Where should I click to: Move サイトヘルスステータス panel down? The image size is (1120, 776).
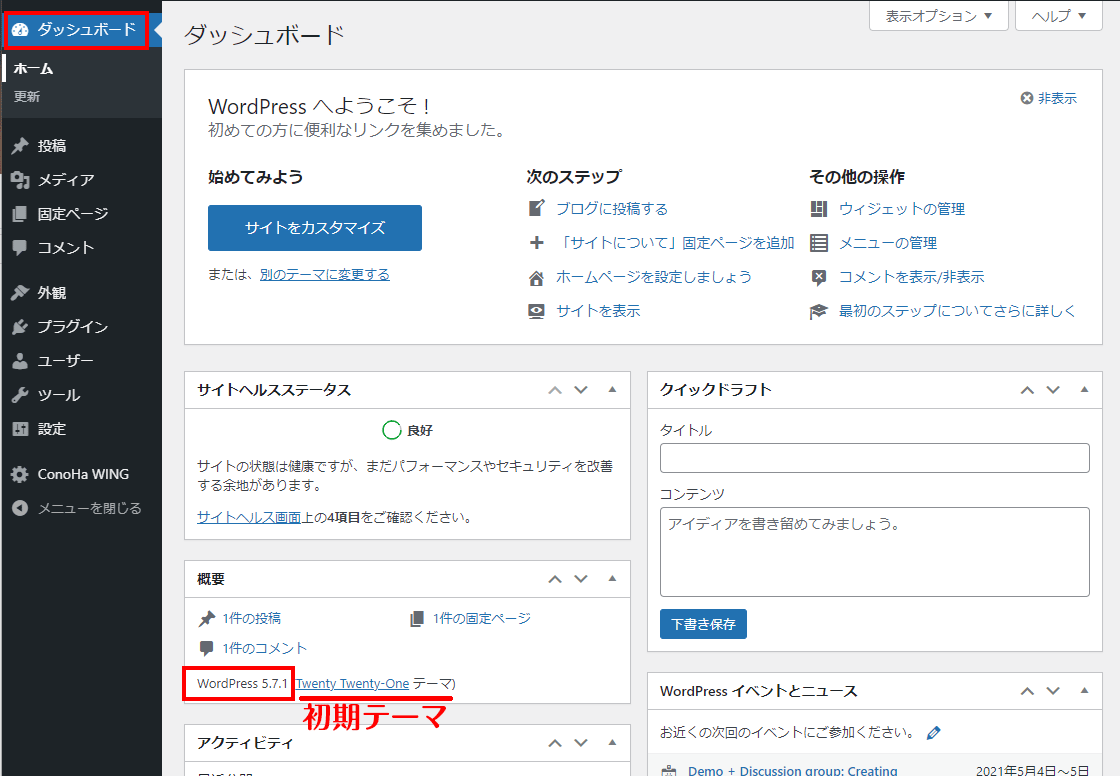click(x=581, y=390)
